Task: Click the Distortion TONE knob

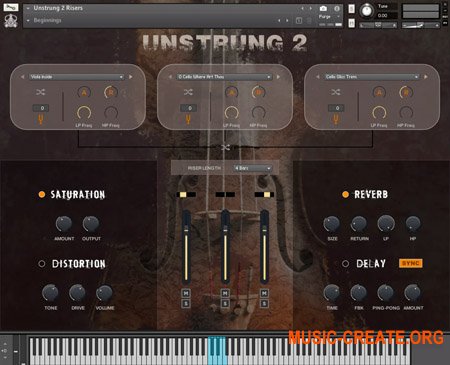Action: (50, 293)
